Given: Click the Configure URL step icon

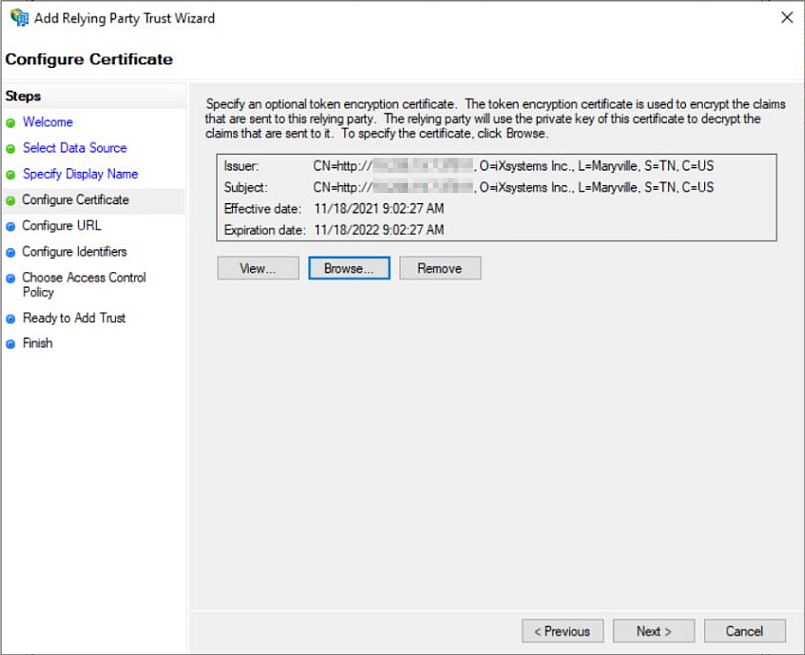Looking at the screenshot, I should click(x=13, y=225).
